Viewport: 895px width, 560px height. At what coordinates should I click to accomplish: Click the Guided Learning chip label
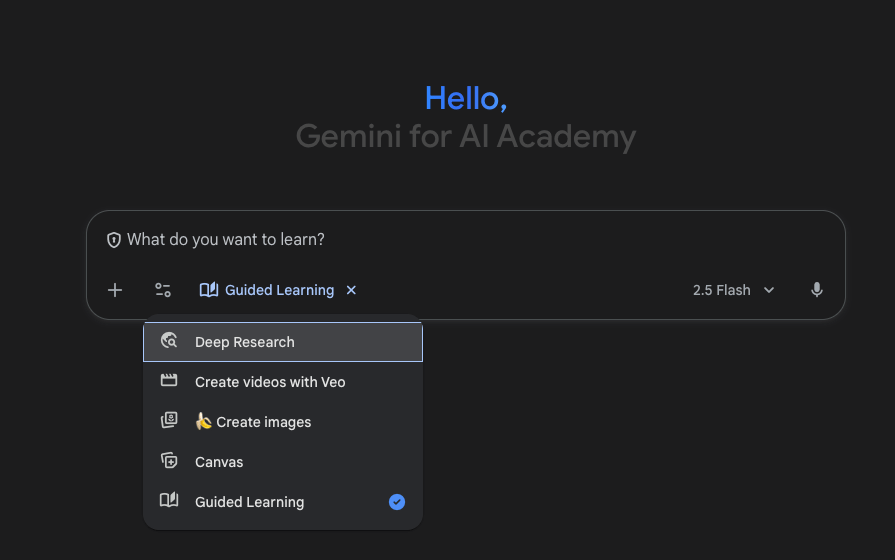[279, 290]
